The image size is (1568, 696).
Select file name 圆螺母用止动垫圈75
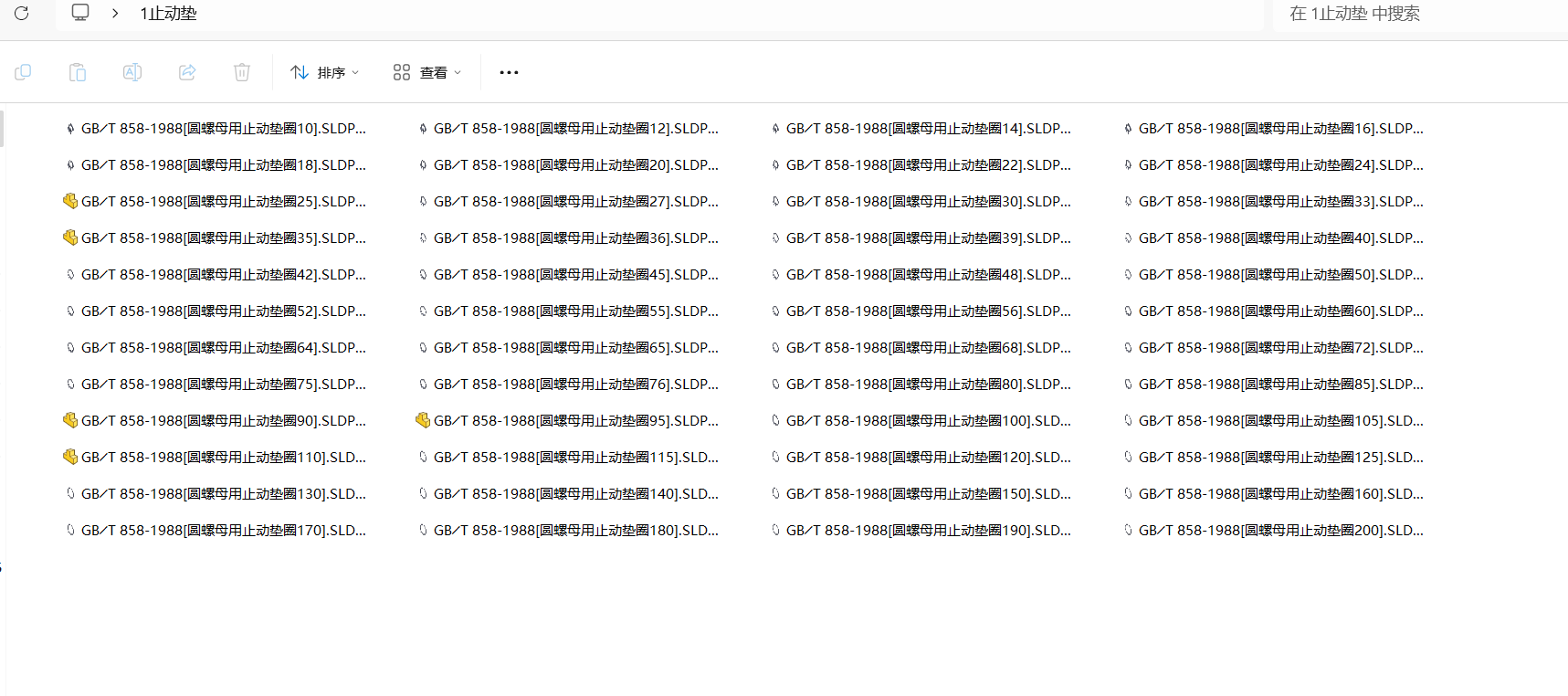point(223,385)
